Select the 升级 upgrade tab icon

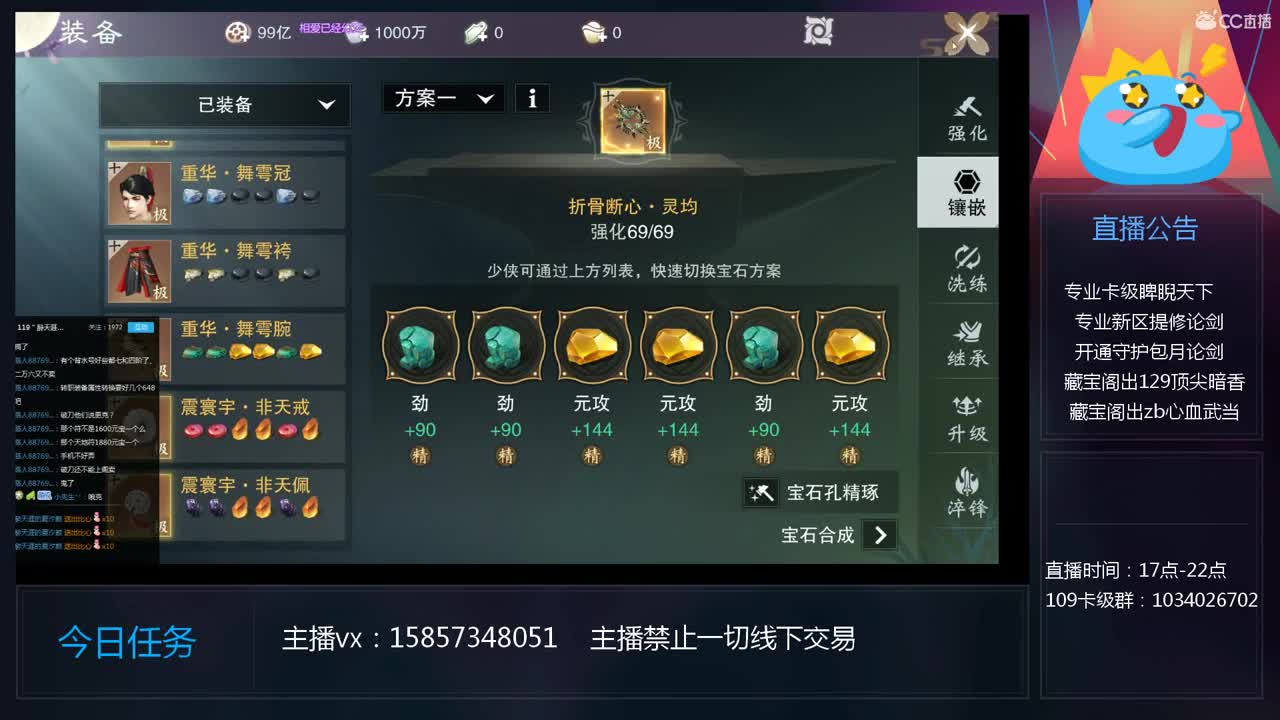pos(967,418)
